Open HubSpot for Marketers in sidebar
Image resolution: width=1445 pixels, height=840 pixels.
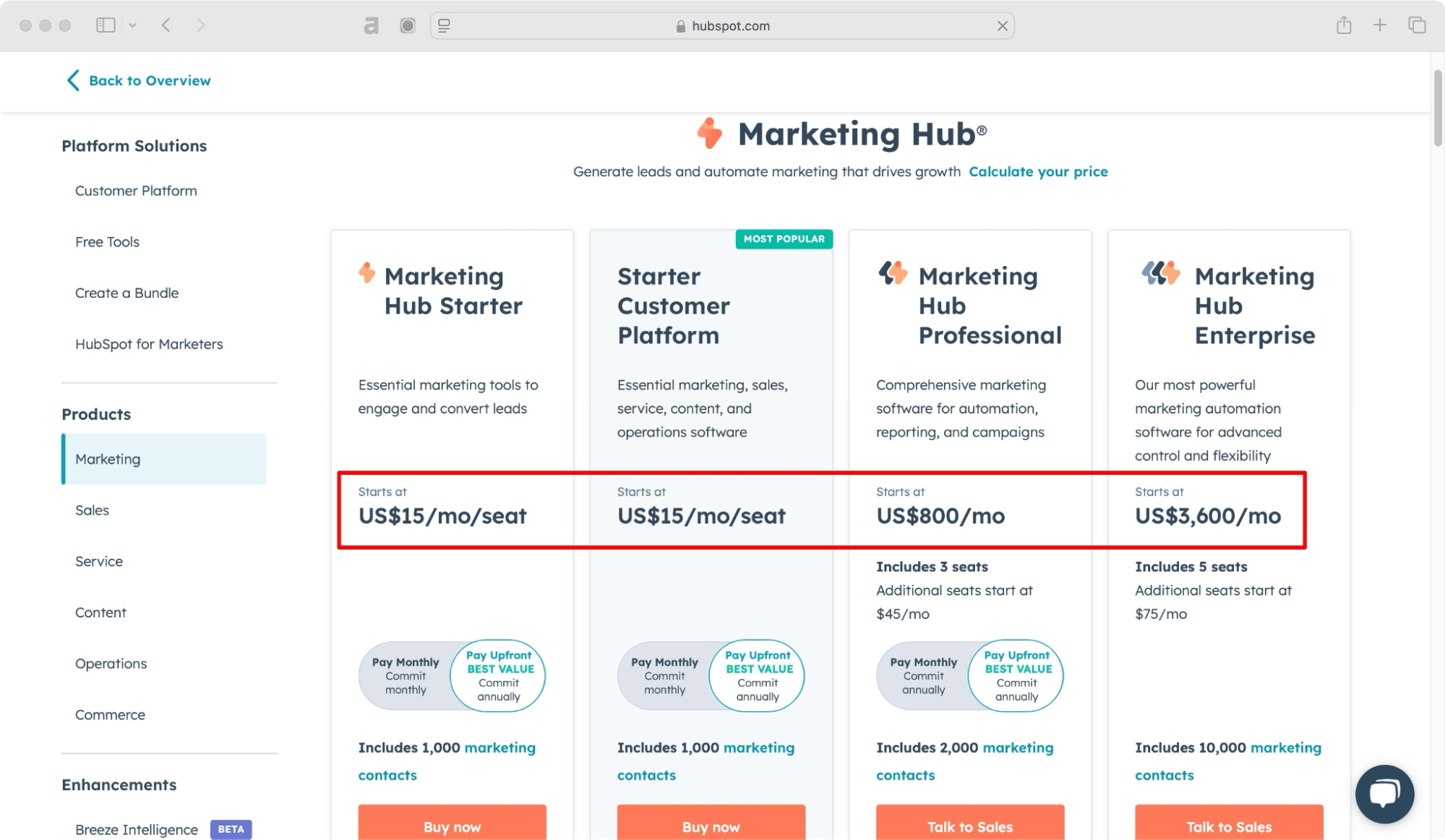(149, 344)
